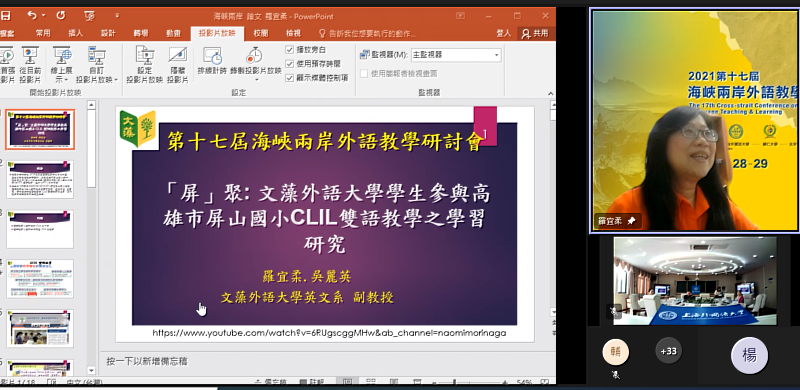Click 文藻外語大學英文系 副教授 text
The height and width of the screenshot is (390, 800).
[x=307, y=298]
